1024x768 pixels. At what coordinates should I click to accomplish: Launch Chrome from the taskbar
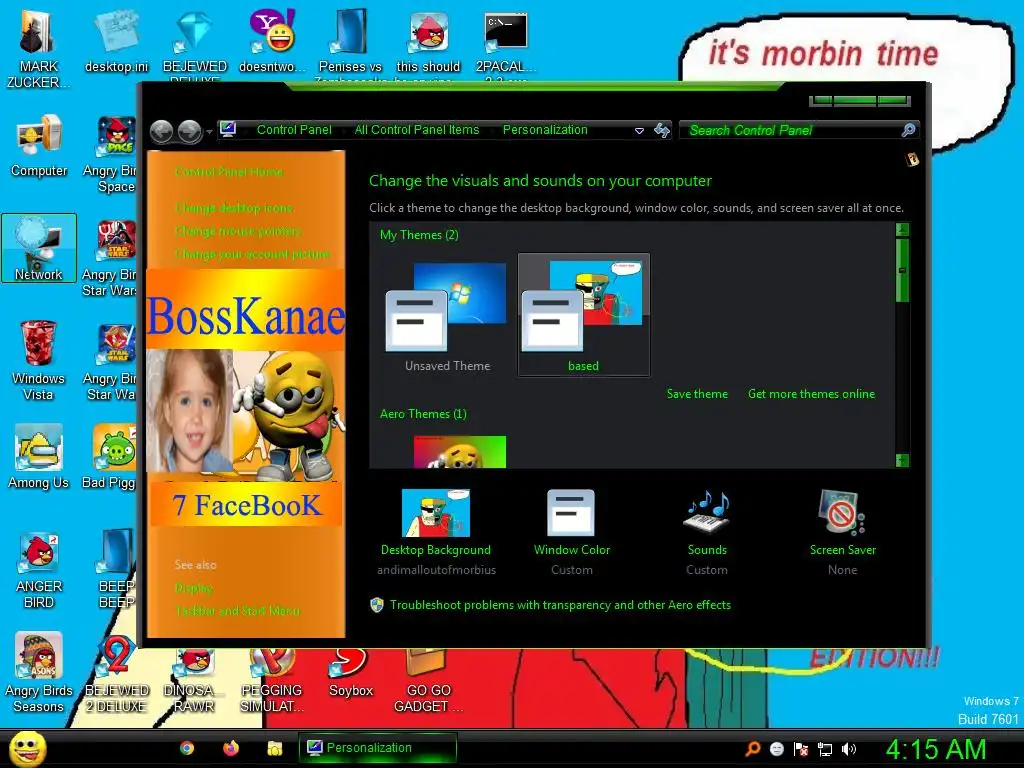pyautogui.click(x=187, y=748)
